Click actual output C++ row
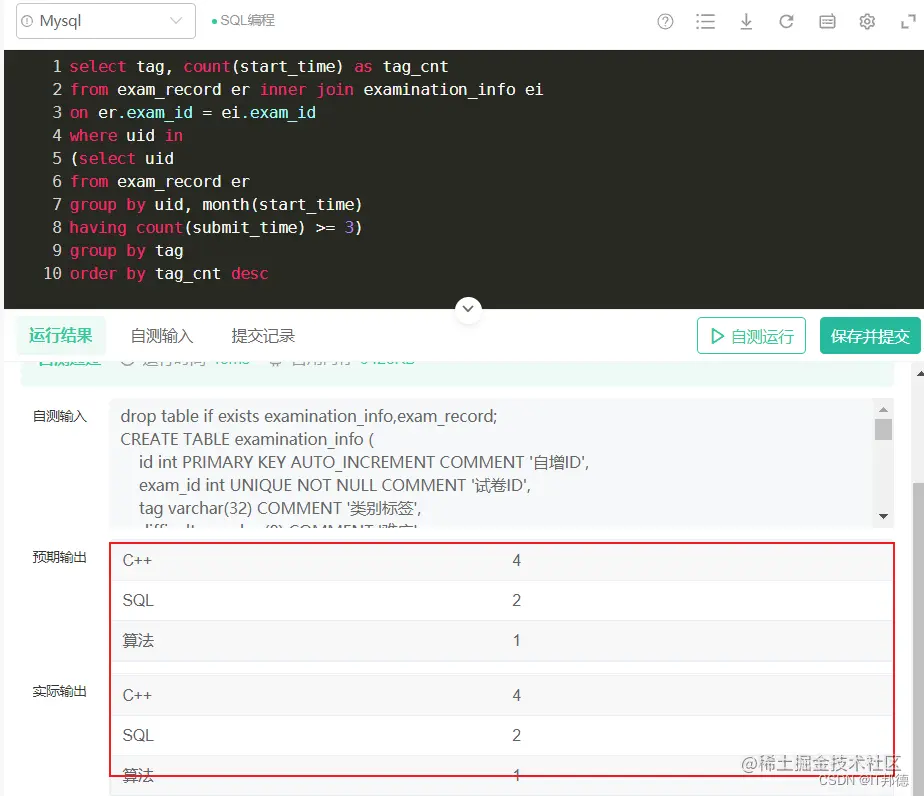This screenshot has height=796, width=924. click(502, 695)
